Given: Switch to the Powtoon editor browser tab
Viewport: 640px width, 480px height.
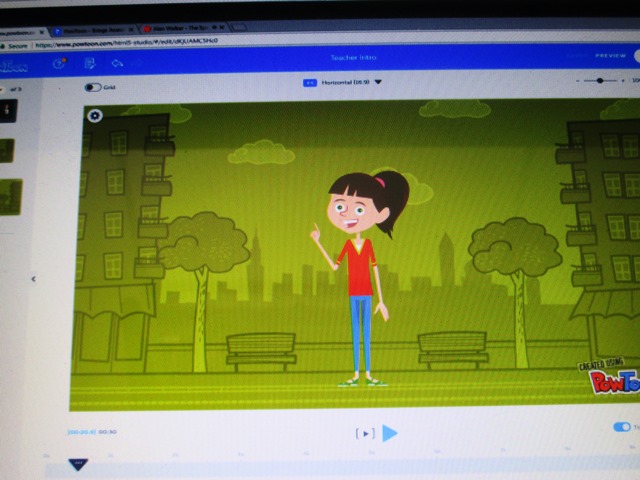Looking at the screenshot, I should 22,33.
